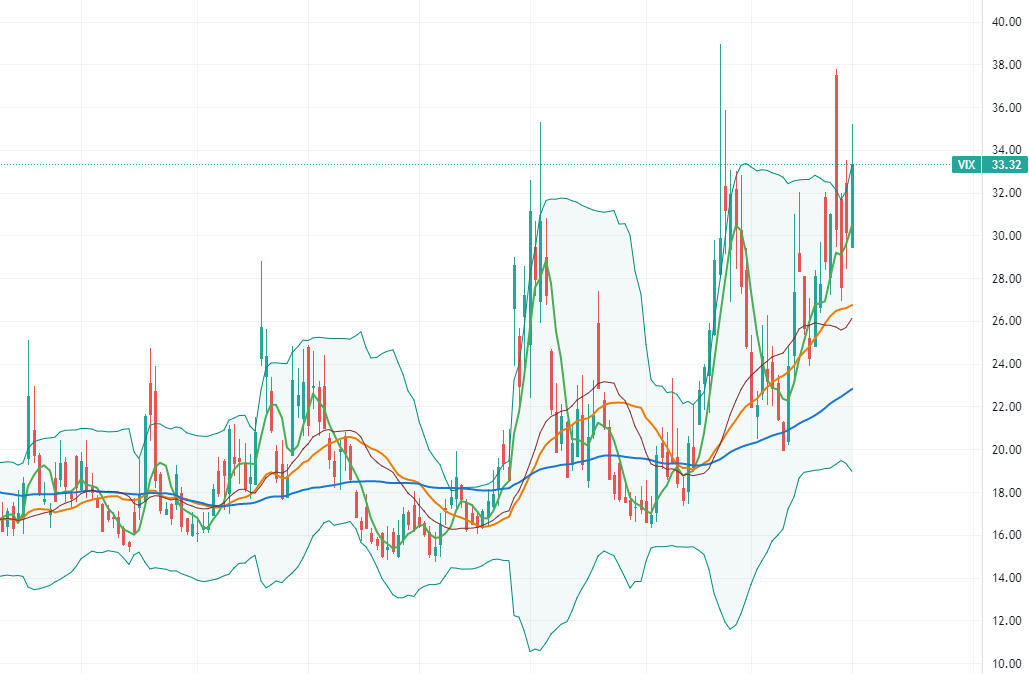Select the right end of the upper Bollinger band
The image size is (1029, 674).
coord(850,172)
